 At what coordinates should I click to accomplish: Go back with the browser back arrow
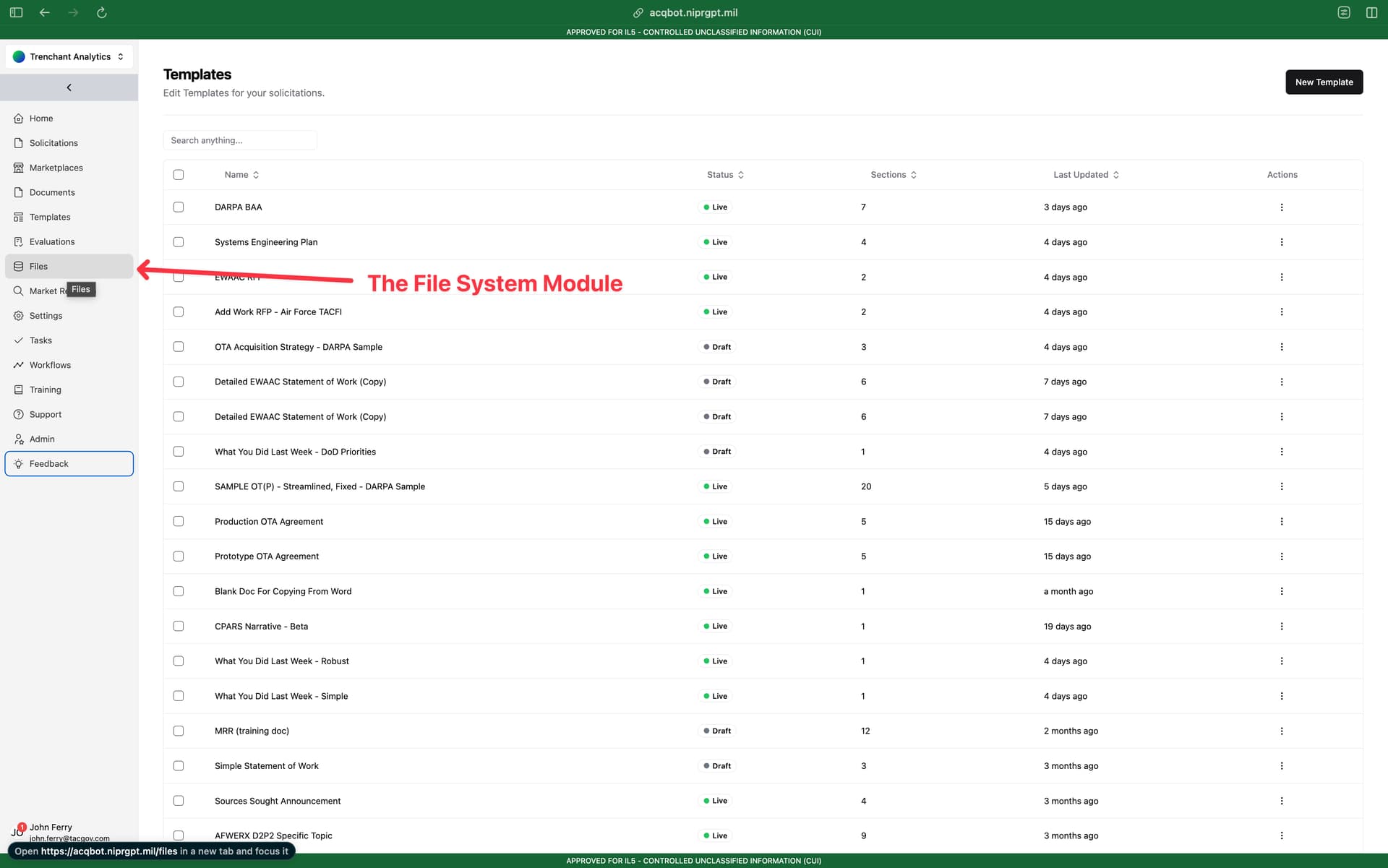[45, 12]
